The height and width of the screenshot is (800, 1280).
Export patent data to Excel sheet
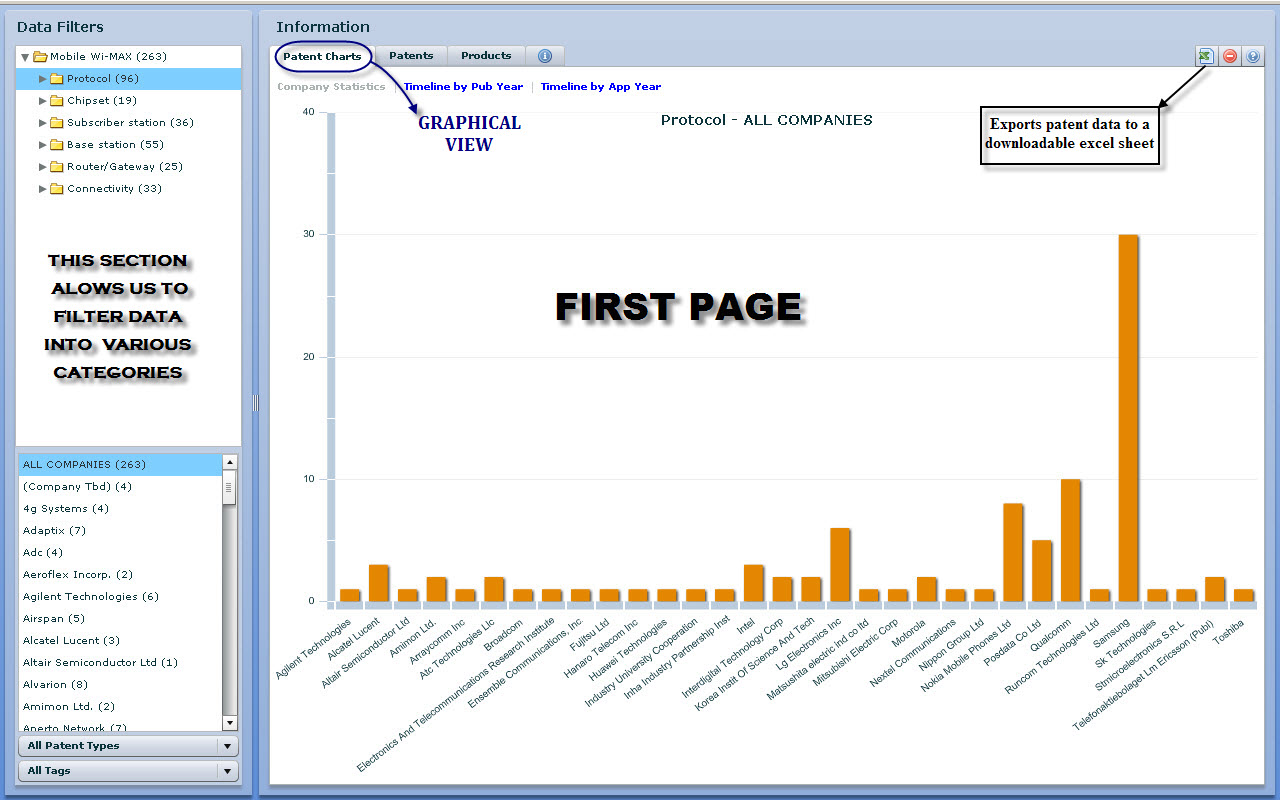(x=1206, y=57)
